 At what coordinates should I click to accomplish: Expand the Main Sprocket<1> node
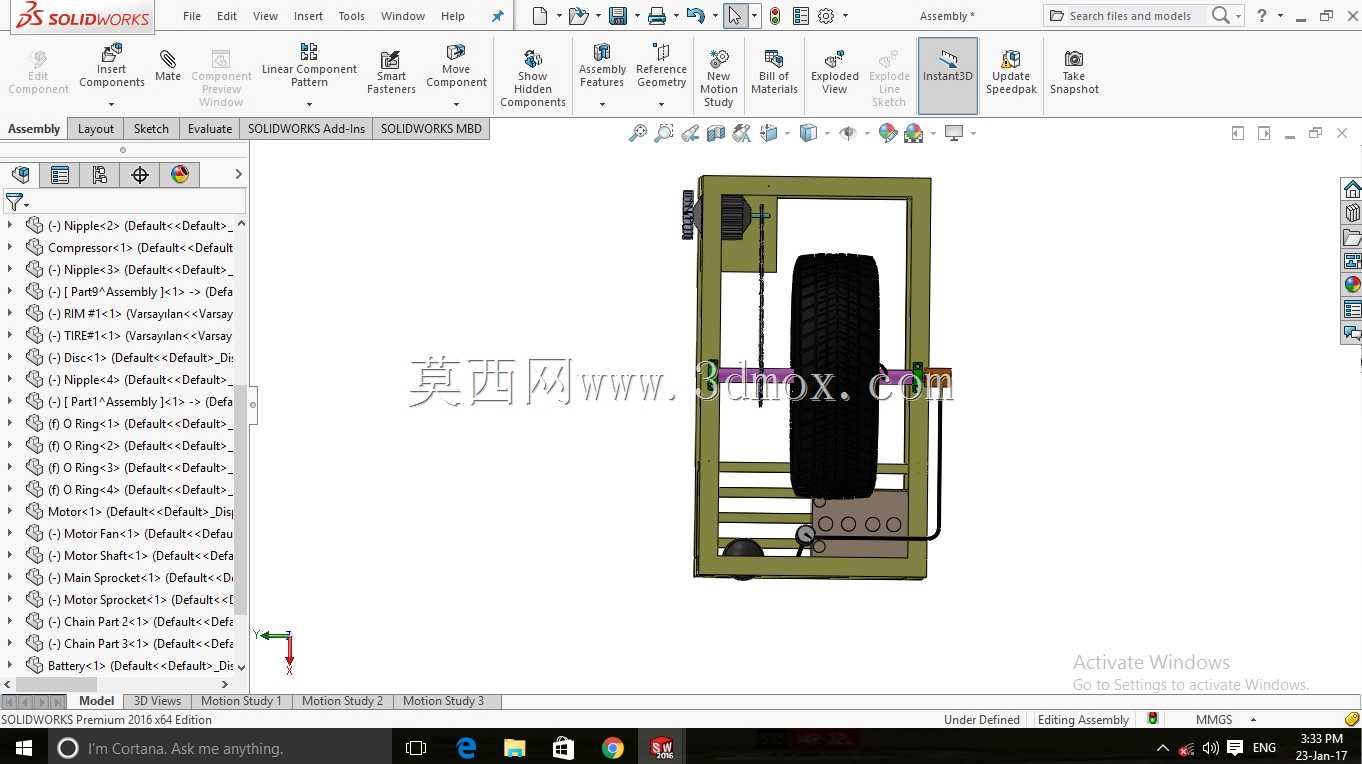[x=10, y=578]
